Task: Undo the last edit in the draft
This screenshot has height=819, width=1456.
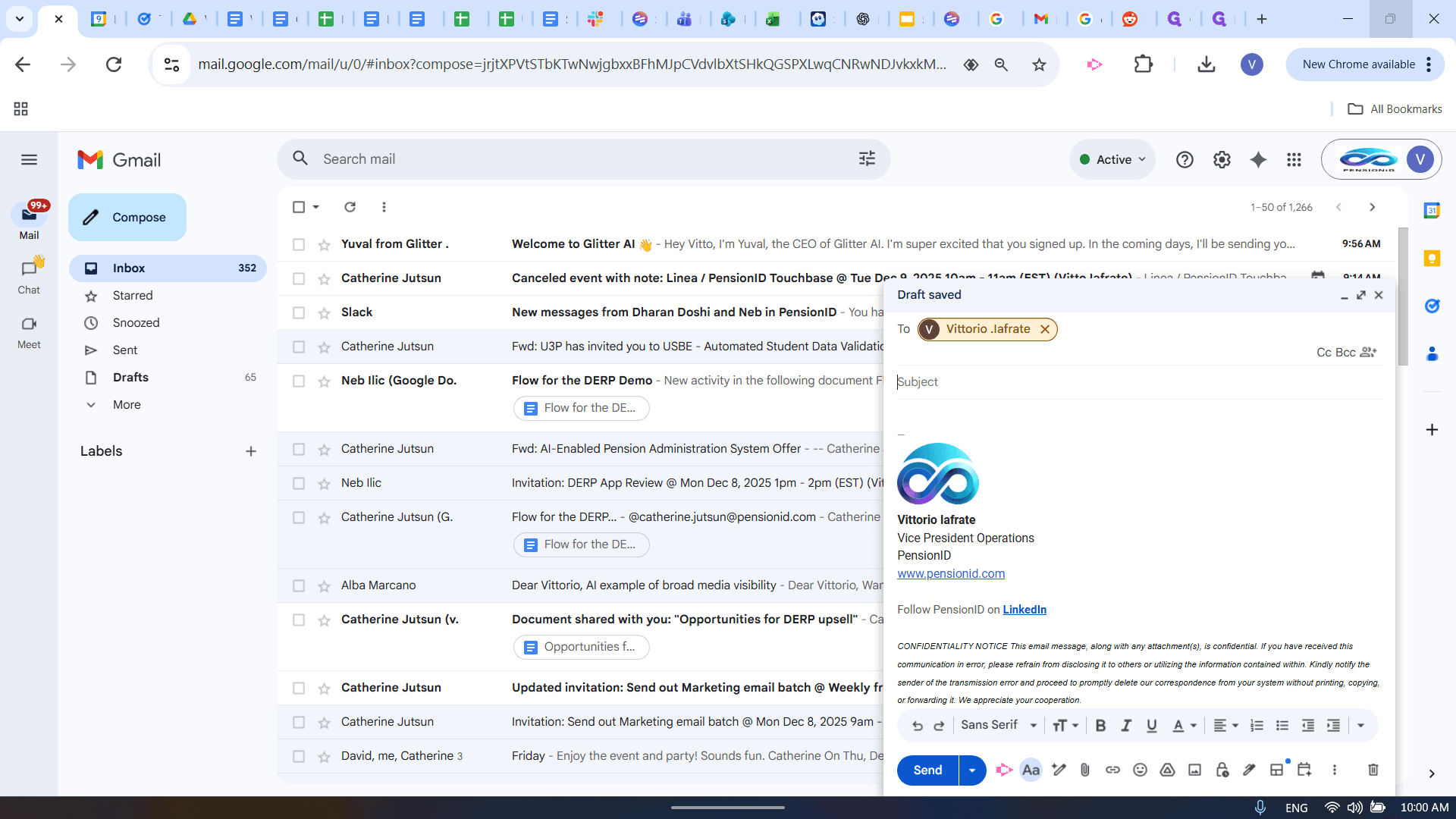Action: (918, 726)
